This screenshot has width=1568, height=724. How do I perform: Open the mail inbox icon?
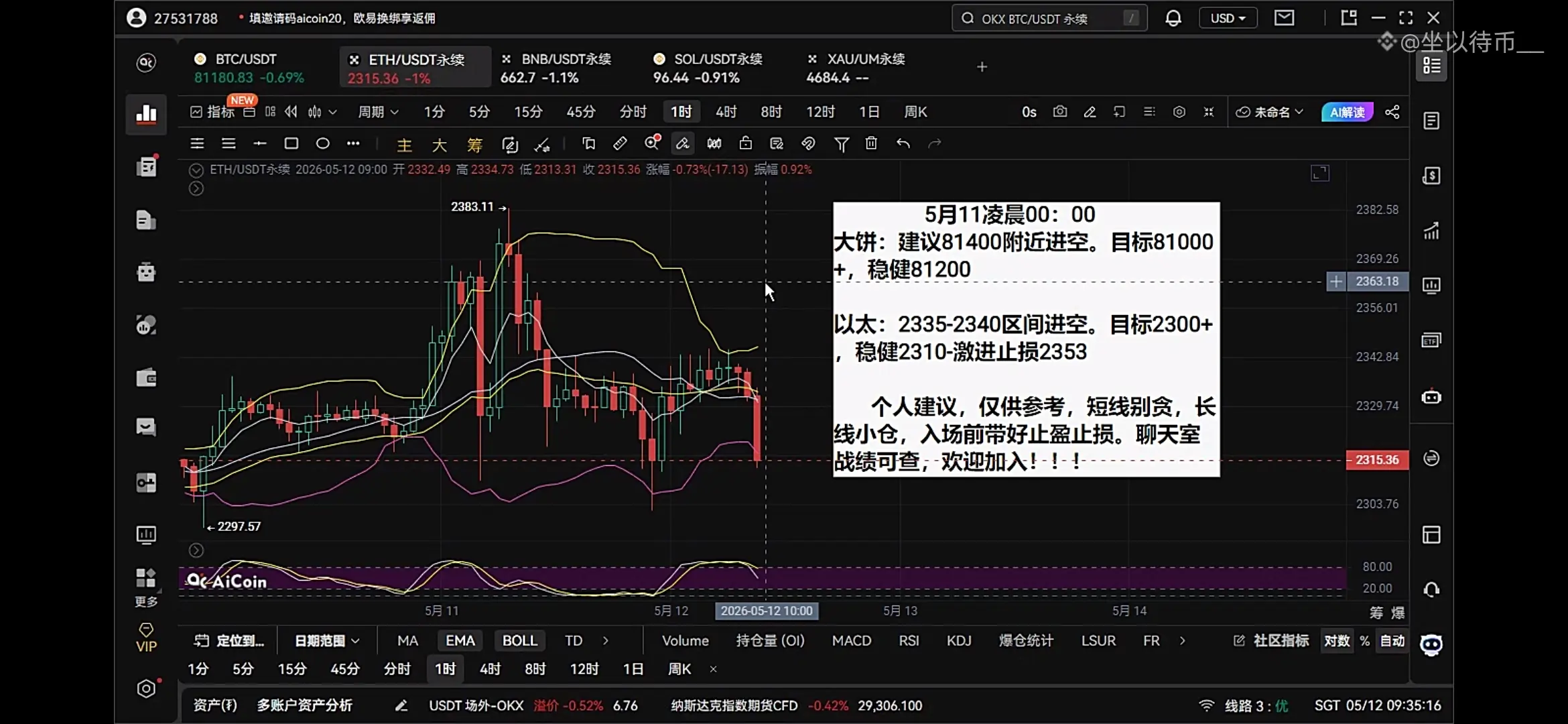tap(1284, 18)
